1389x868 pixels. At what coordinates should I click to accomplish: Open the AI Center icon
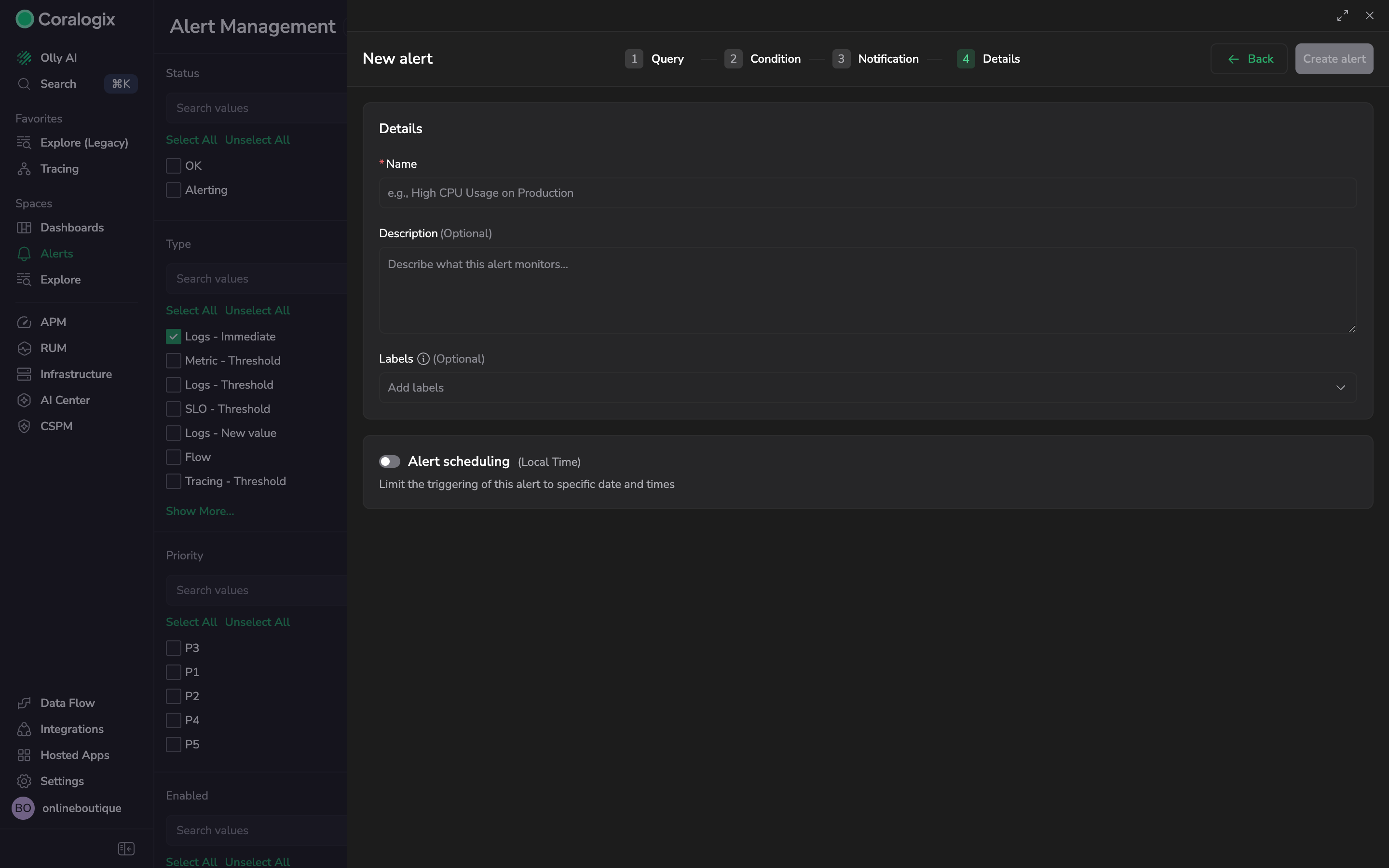click(x=24, y=400)
